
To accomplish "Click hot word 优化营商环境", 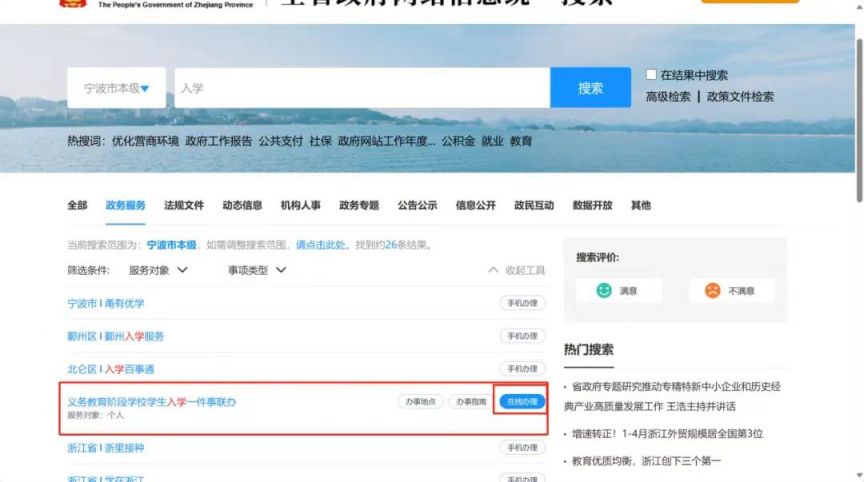I will click(145, 141).
